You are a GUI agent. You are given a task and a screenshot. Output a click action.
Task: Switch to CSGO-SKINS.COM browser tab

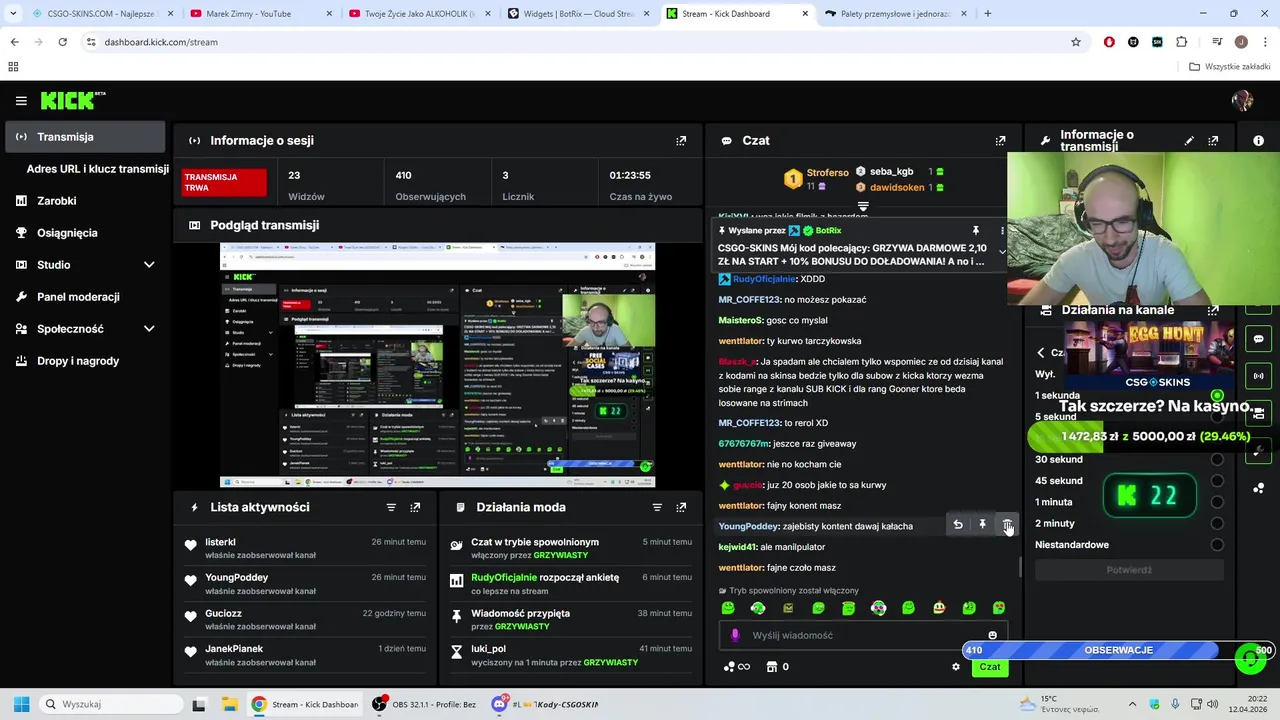click(x=100, y=14)
